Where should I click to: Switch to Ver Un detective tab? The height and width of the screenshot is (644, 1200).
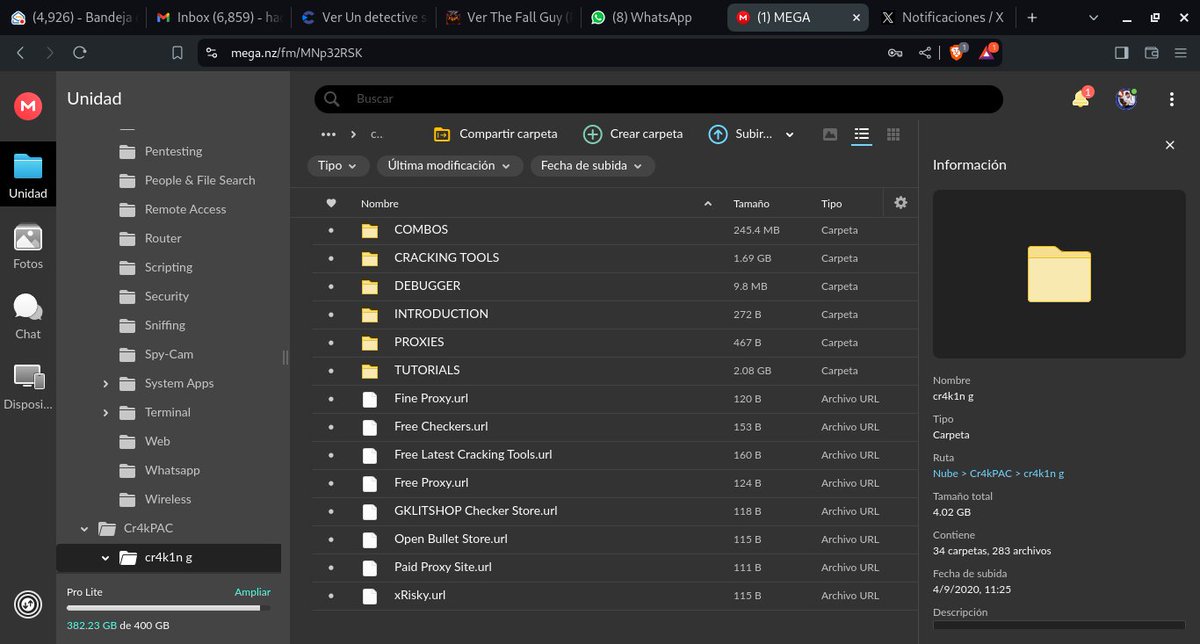[x=364, y=17]
